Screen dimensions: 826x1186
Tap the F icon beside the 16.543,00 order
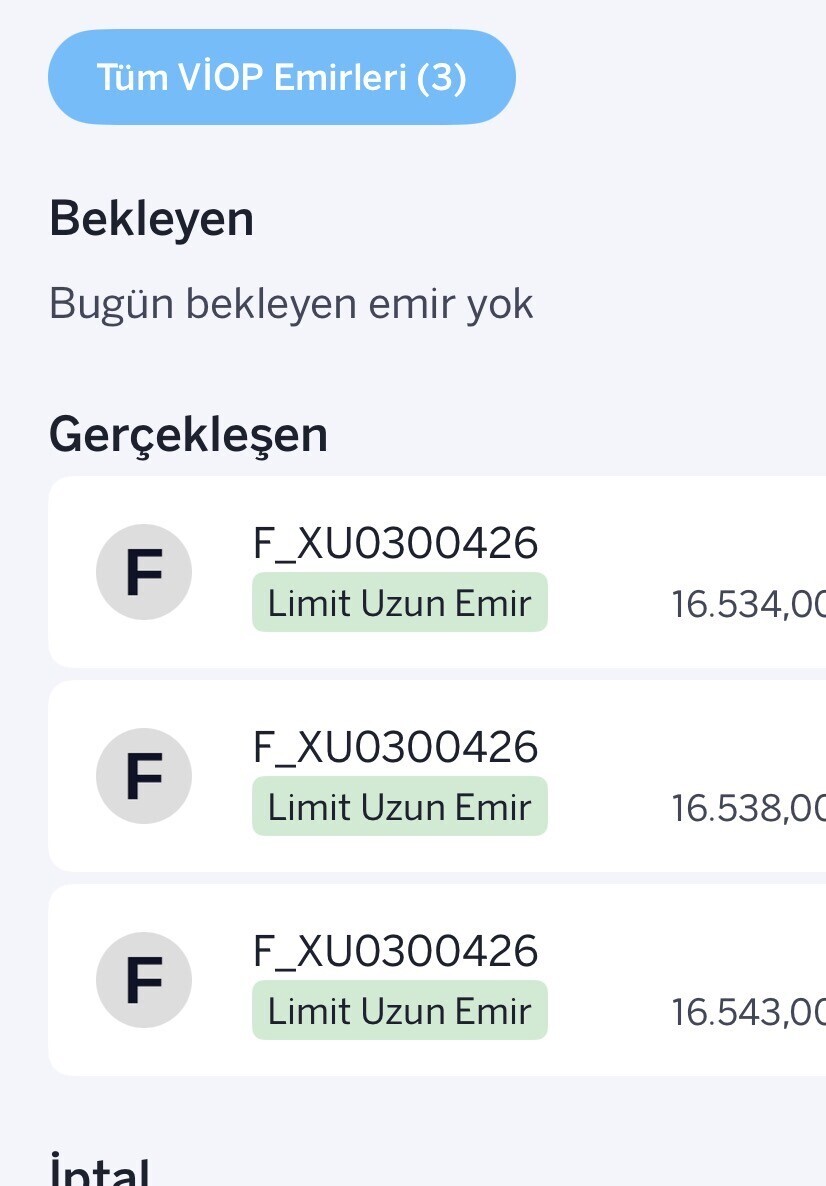(143, 980)
